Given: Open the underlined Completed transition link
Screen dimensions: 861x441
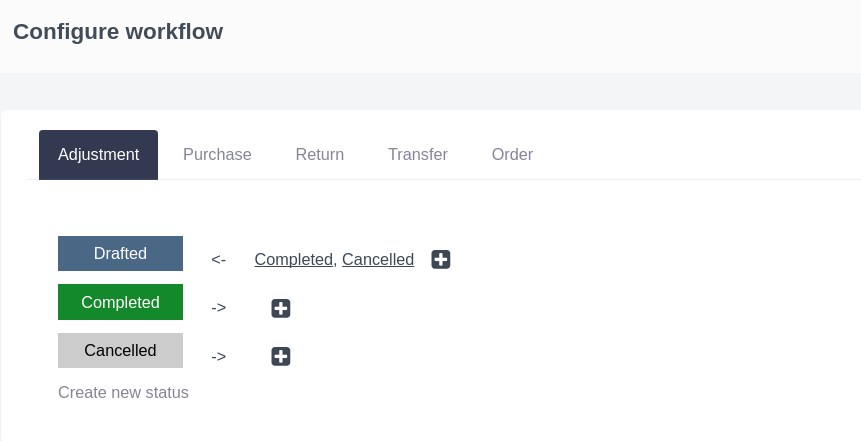Looking at the screenshot, I should point(294,259).
